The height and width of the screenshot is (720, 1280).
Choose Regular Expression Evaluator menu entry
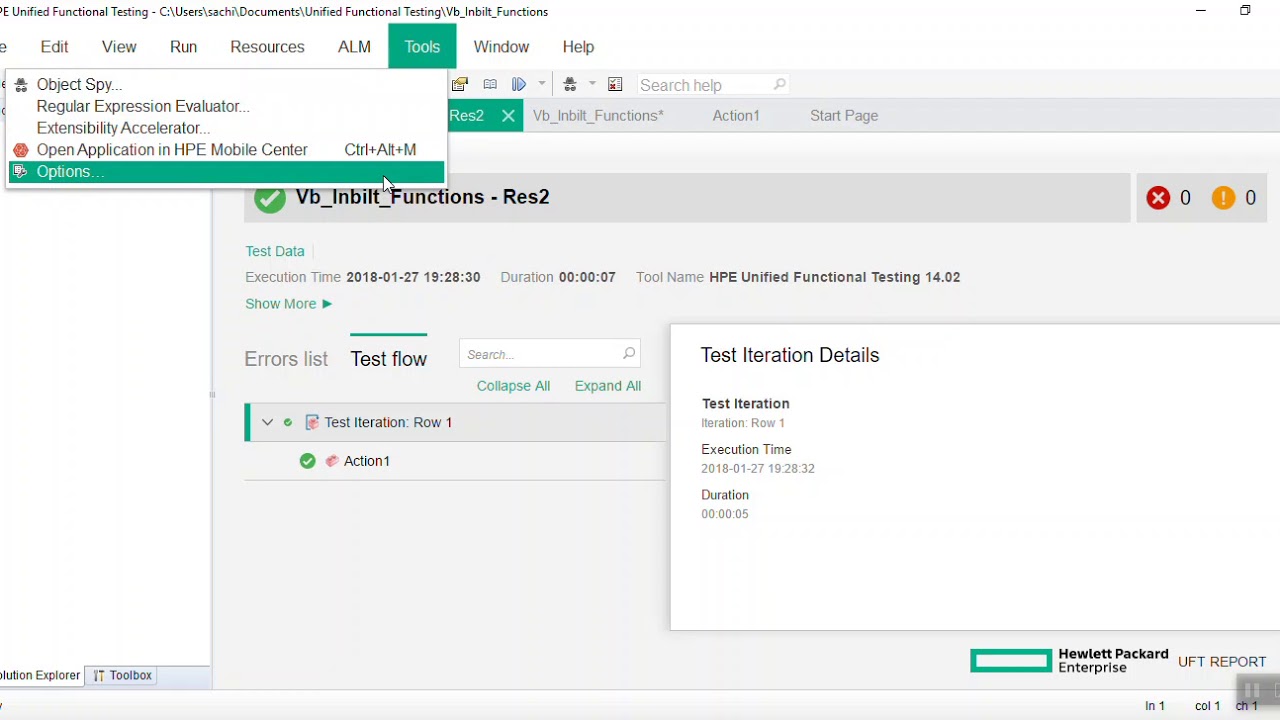(225, 106)
